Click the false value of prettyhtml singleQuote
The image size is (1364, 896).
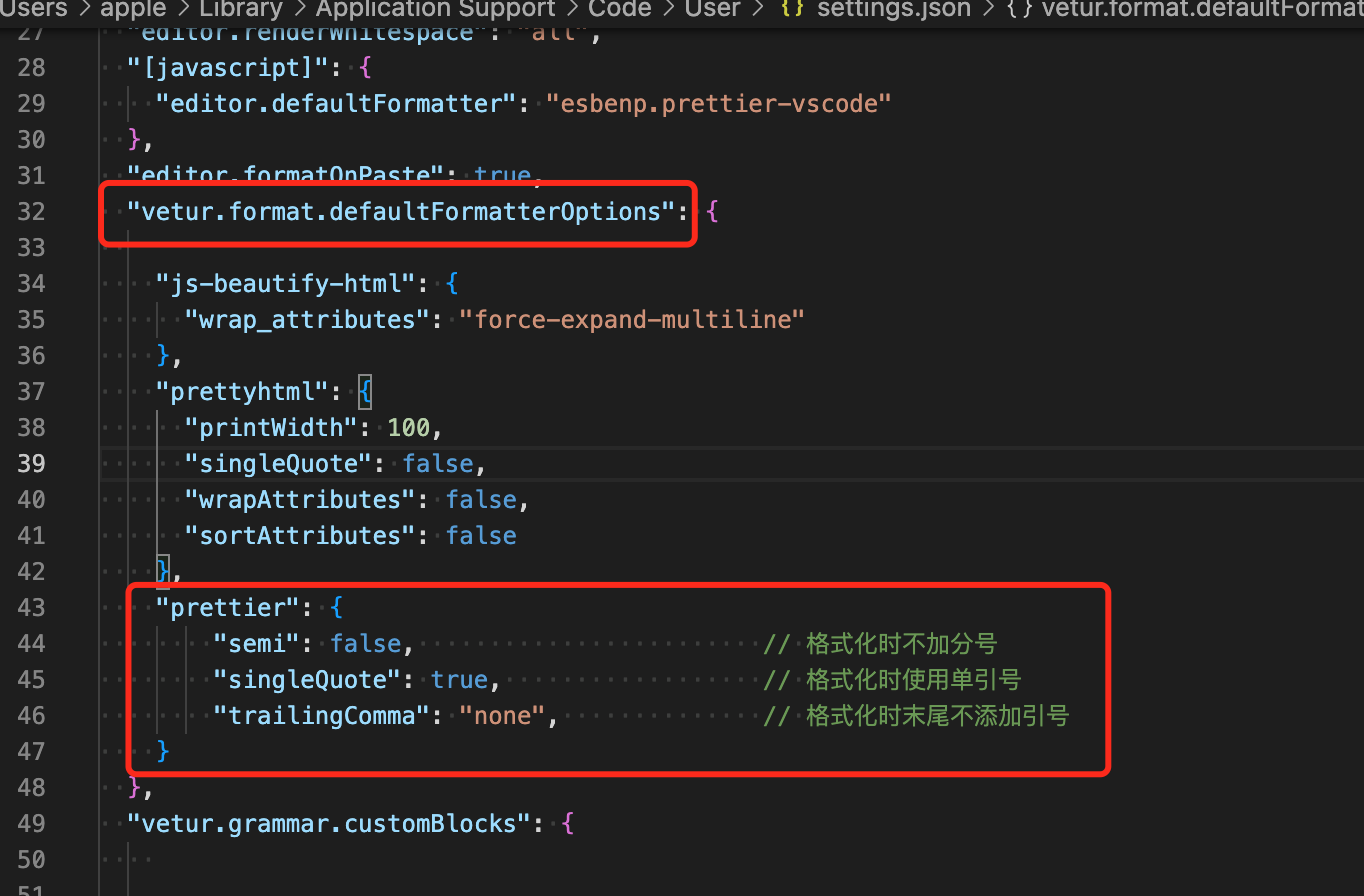coord(437,464)
